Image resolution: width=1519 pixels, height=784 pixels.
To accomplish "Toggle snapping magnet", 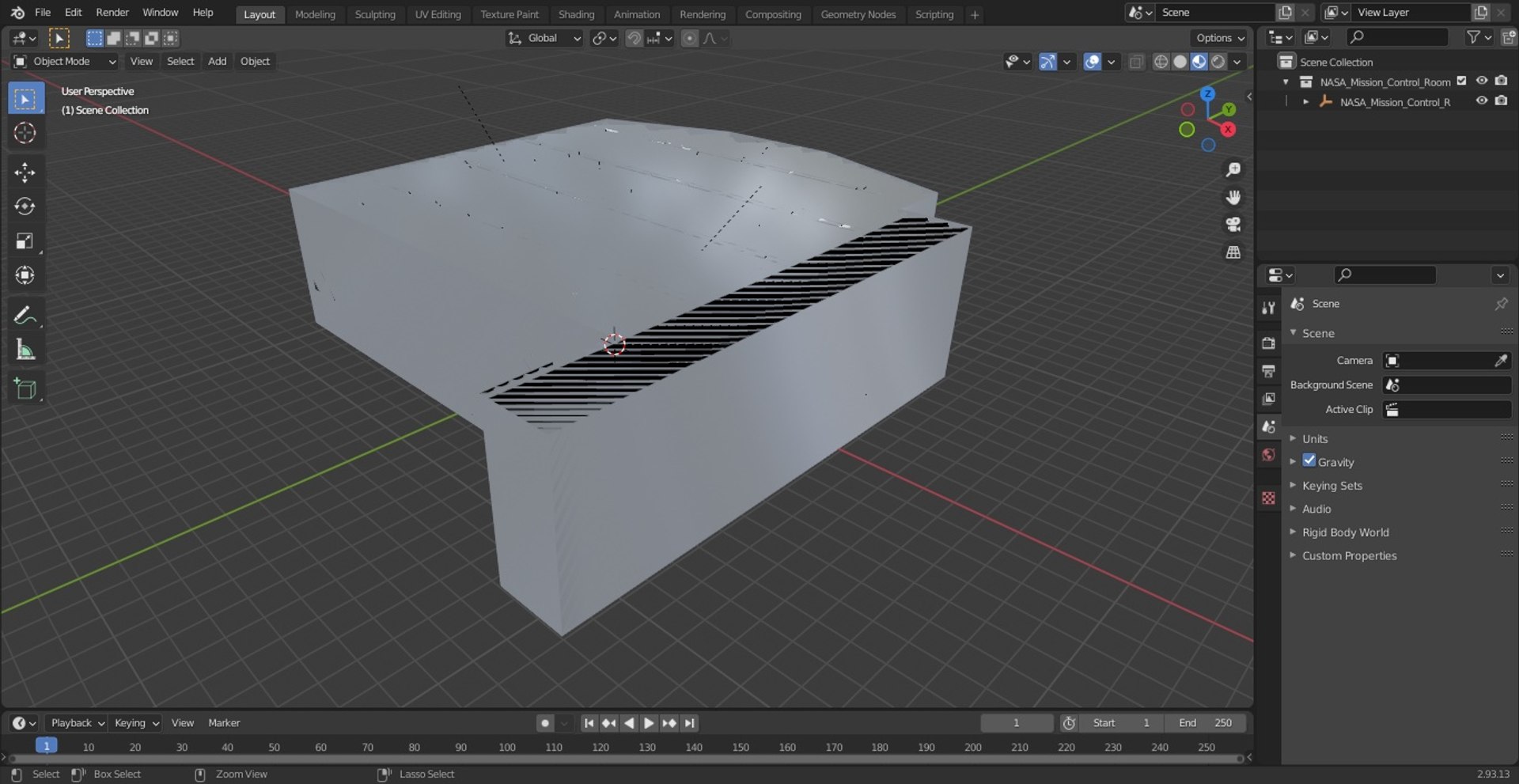I will click(634, 38).
